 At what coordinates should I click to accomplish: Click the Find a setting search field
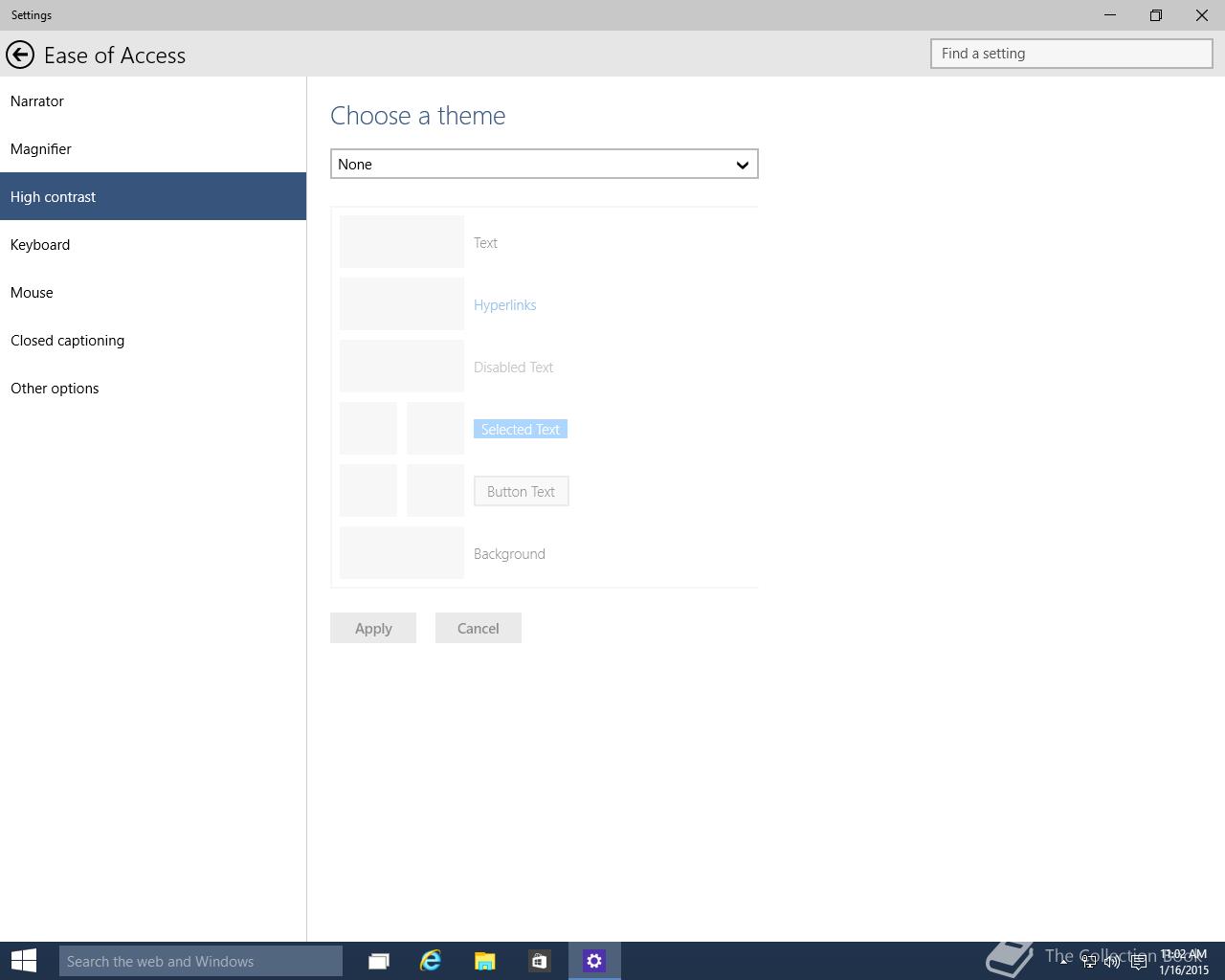[x=1072, y=54]
